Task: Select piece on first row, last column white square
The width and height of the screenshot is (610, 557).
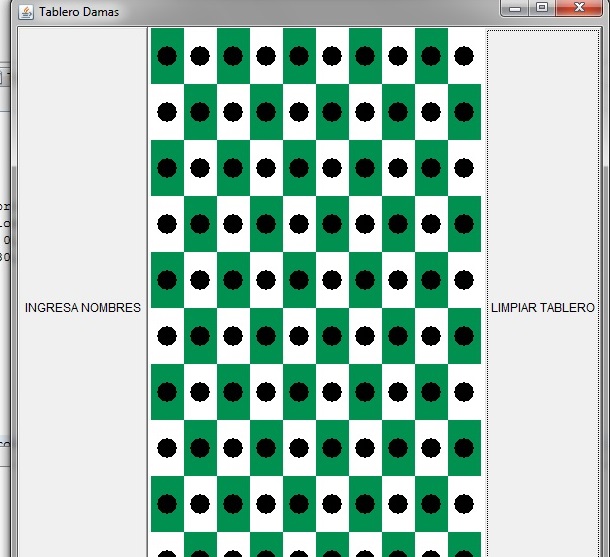Action: click(464, 56)
